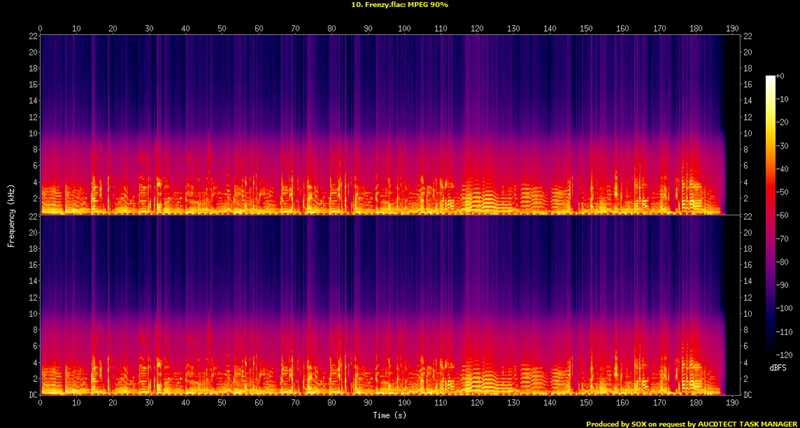
Task: Click the 50 tick on the top time axis
Action: [222, 28]
